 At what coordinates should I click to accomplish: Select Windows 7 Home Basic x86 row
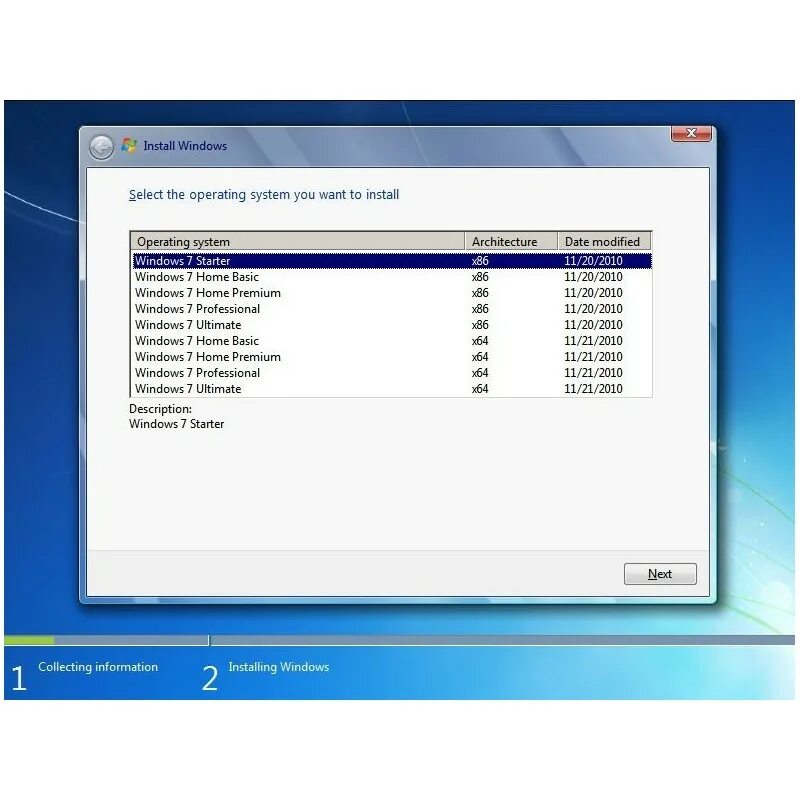[x=392, y=277]
